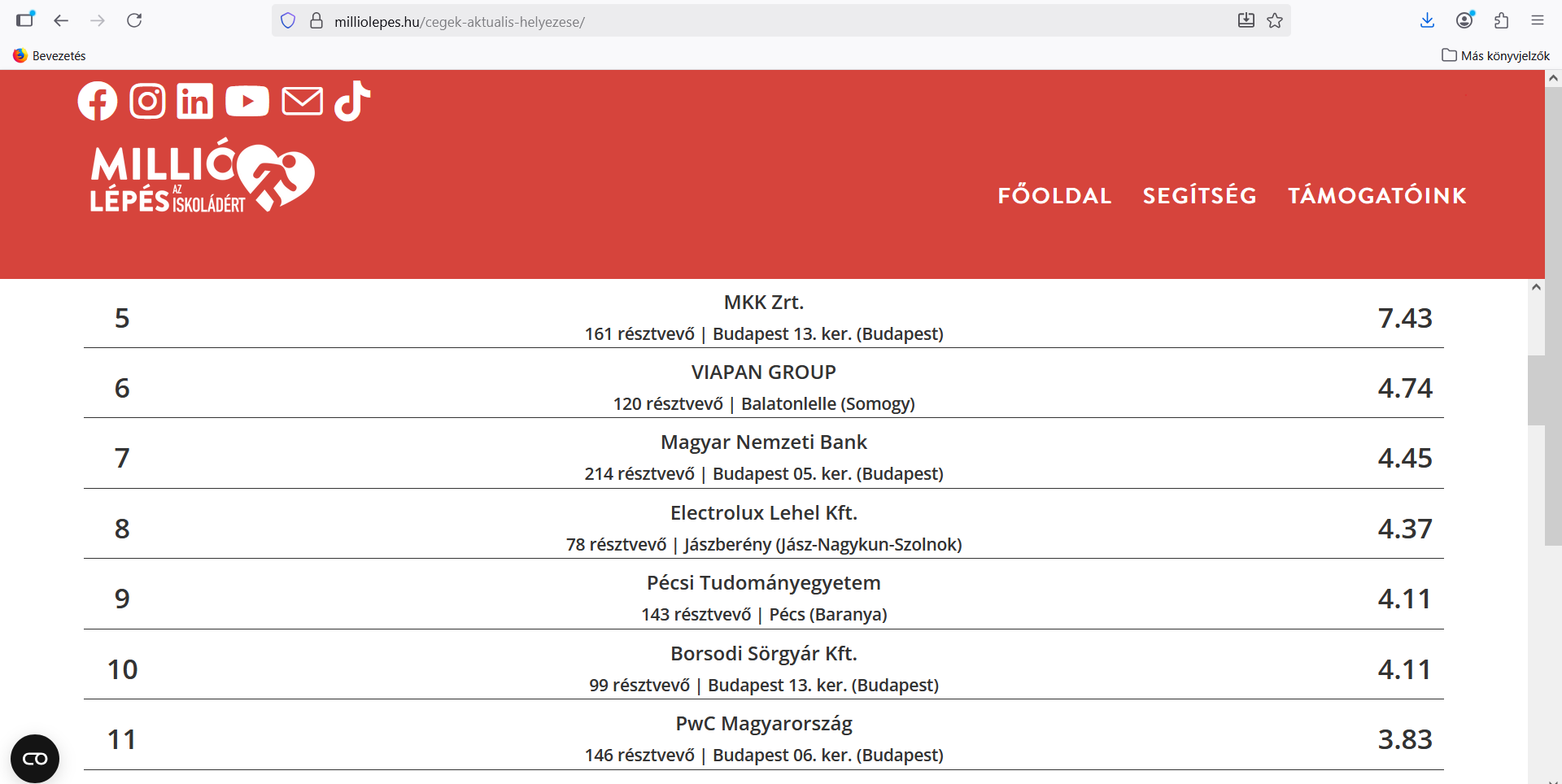Reload the current page
The height and width of the screenshot is (784, 1562).
pos(134,21)
